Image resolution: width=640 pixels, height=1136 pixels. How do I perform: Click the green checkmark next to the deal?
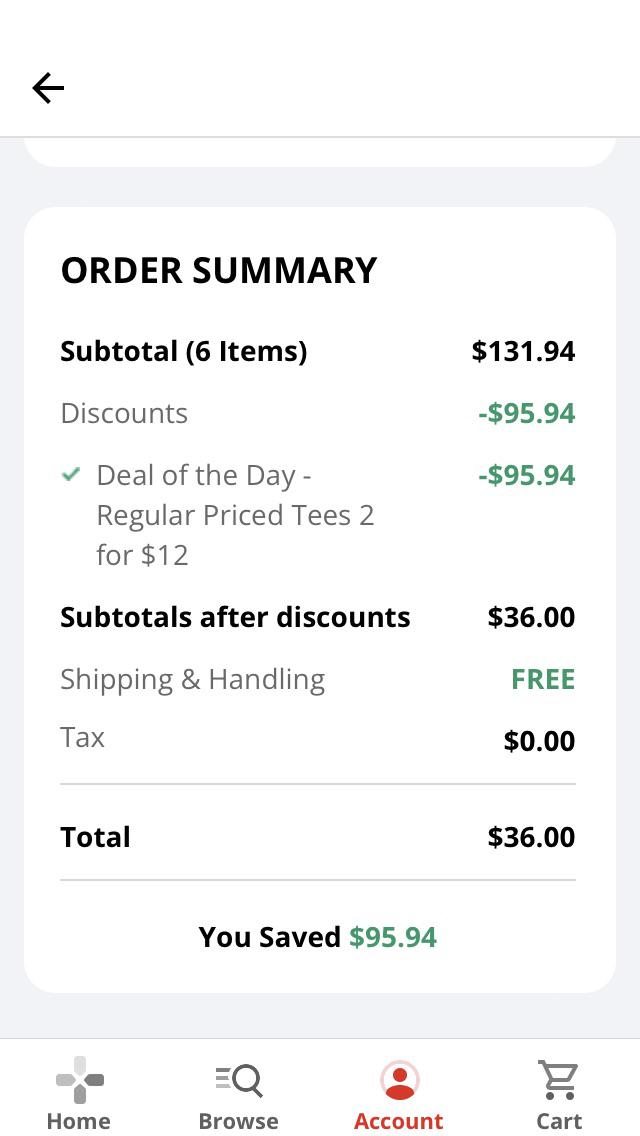pos(70,474)
